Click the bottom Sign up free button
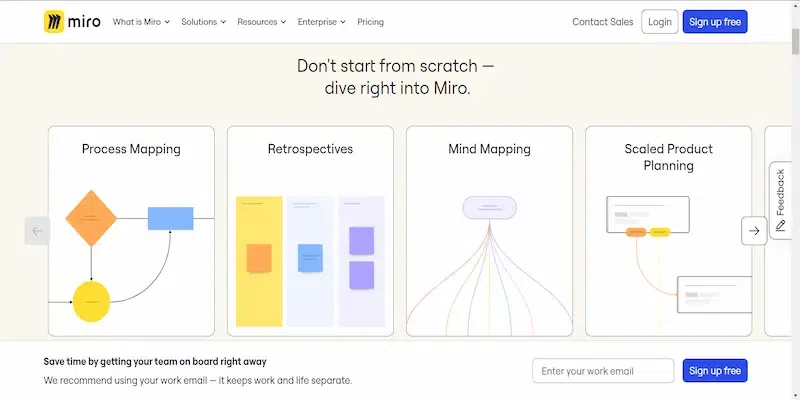Screen dimensions: 800x400 pos(715,371)
